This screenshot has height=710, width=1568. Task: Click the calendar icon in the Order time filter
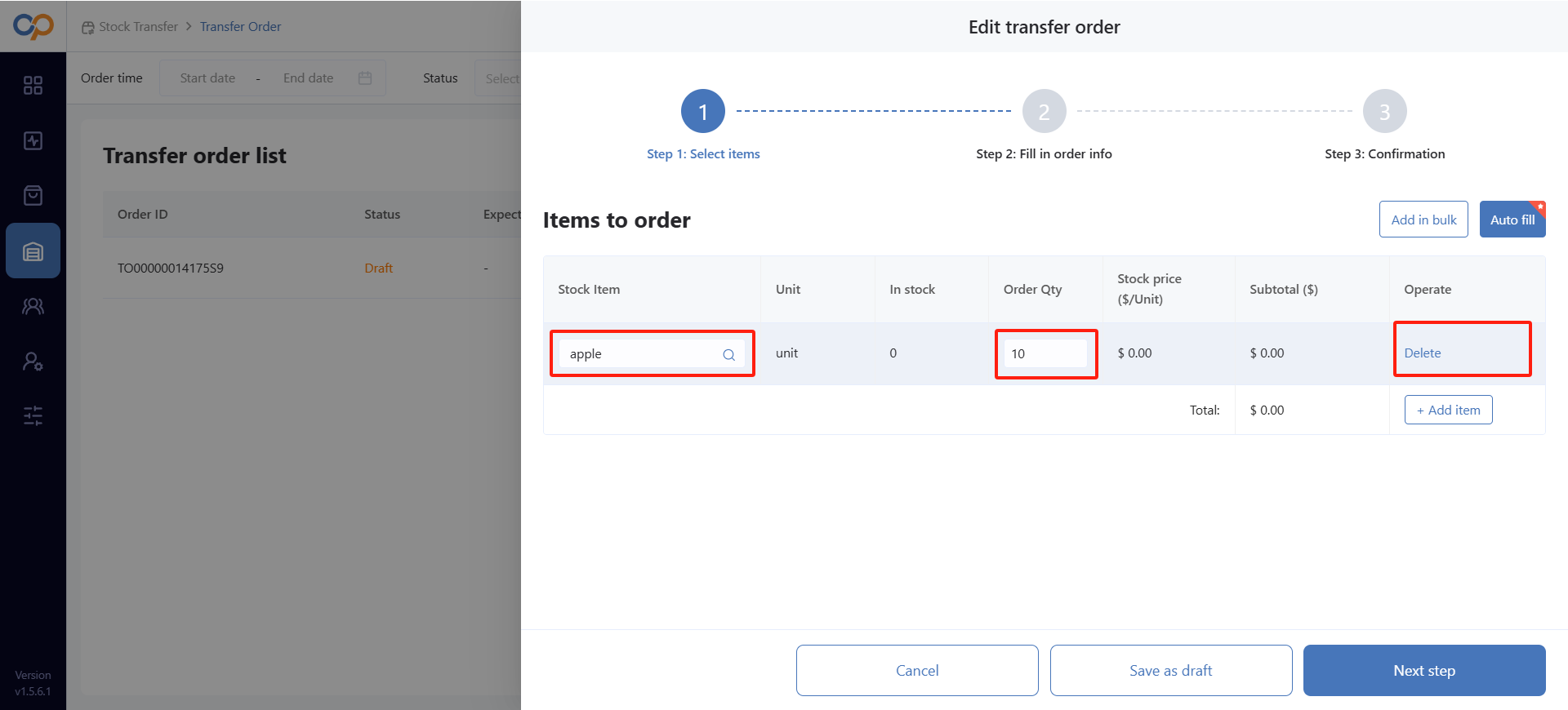tap(365, 78)
